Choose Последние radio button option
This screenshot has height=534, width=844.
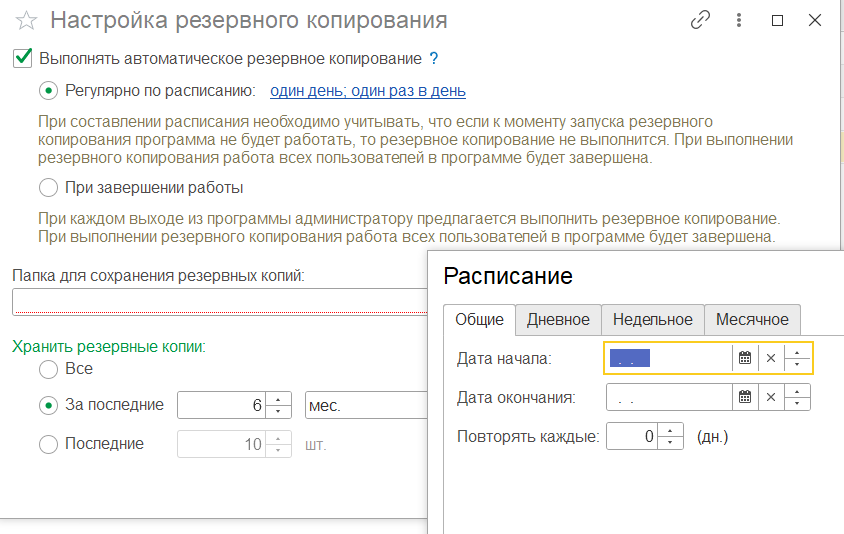[x=48, y=444]
